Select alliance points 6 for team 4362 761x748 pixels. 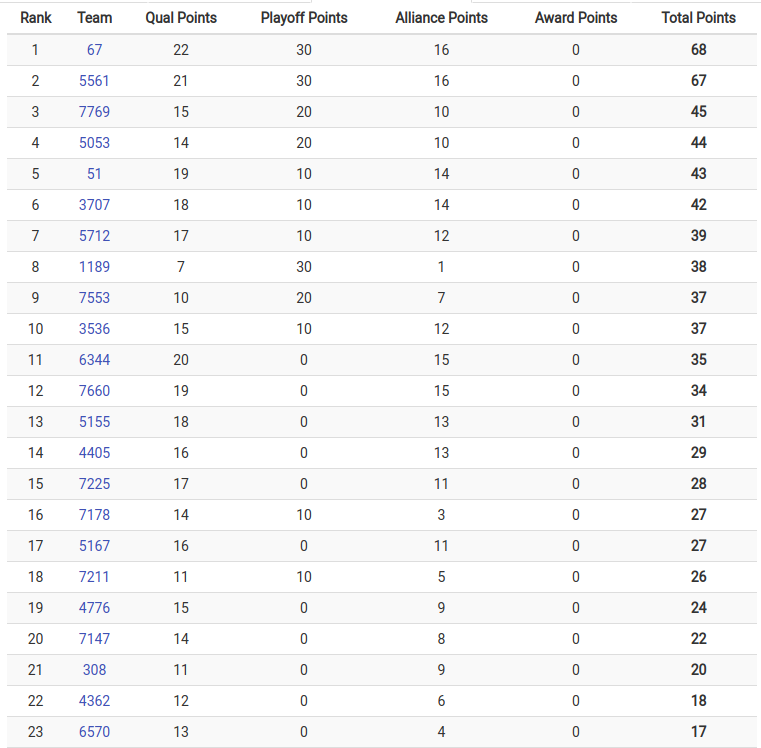click(x=441, y=701)
